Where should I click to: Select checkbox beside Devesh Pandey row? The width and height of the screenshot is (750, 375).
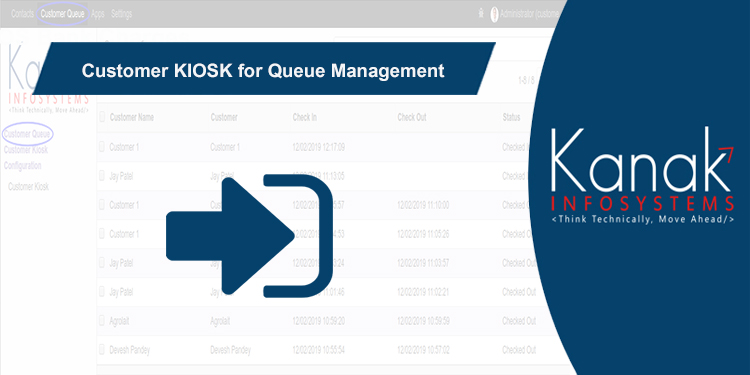102,350
